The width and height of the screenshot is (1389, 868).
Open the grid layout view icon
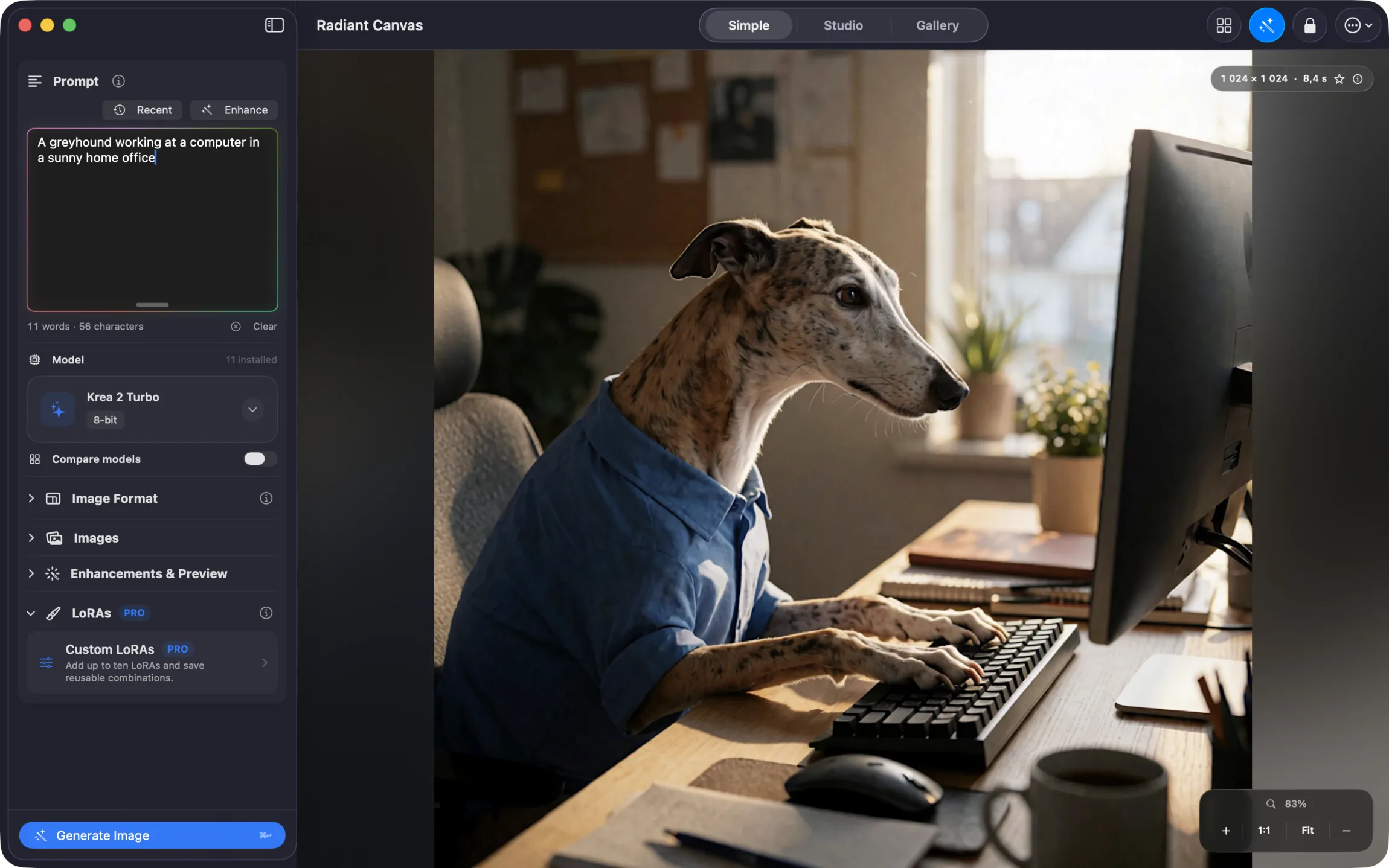pos(1224,25)
